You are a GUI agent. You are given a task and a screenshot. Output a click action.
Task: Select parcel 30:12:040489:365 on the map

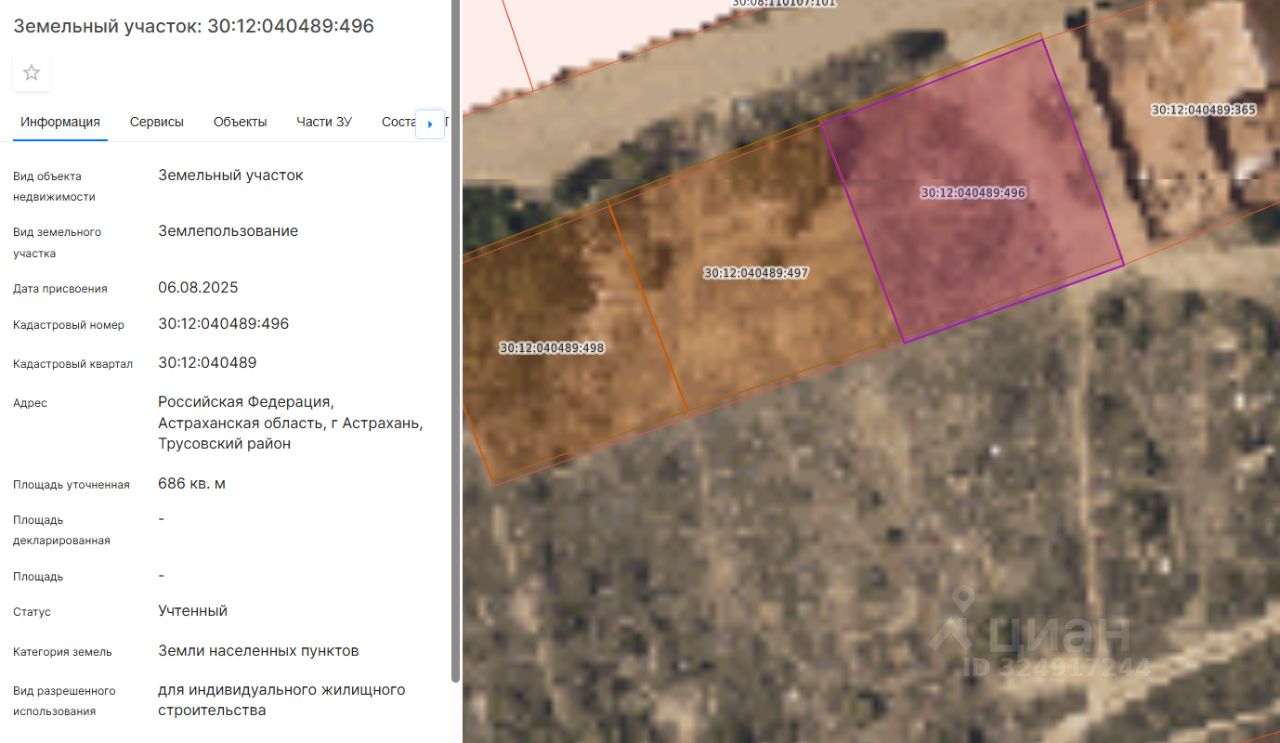tap(1204, 110)
